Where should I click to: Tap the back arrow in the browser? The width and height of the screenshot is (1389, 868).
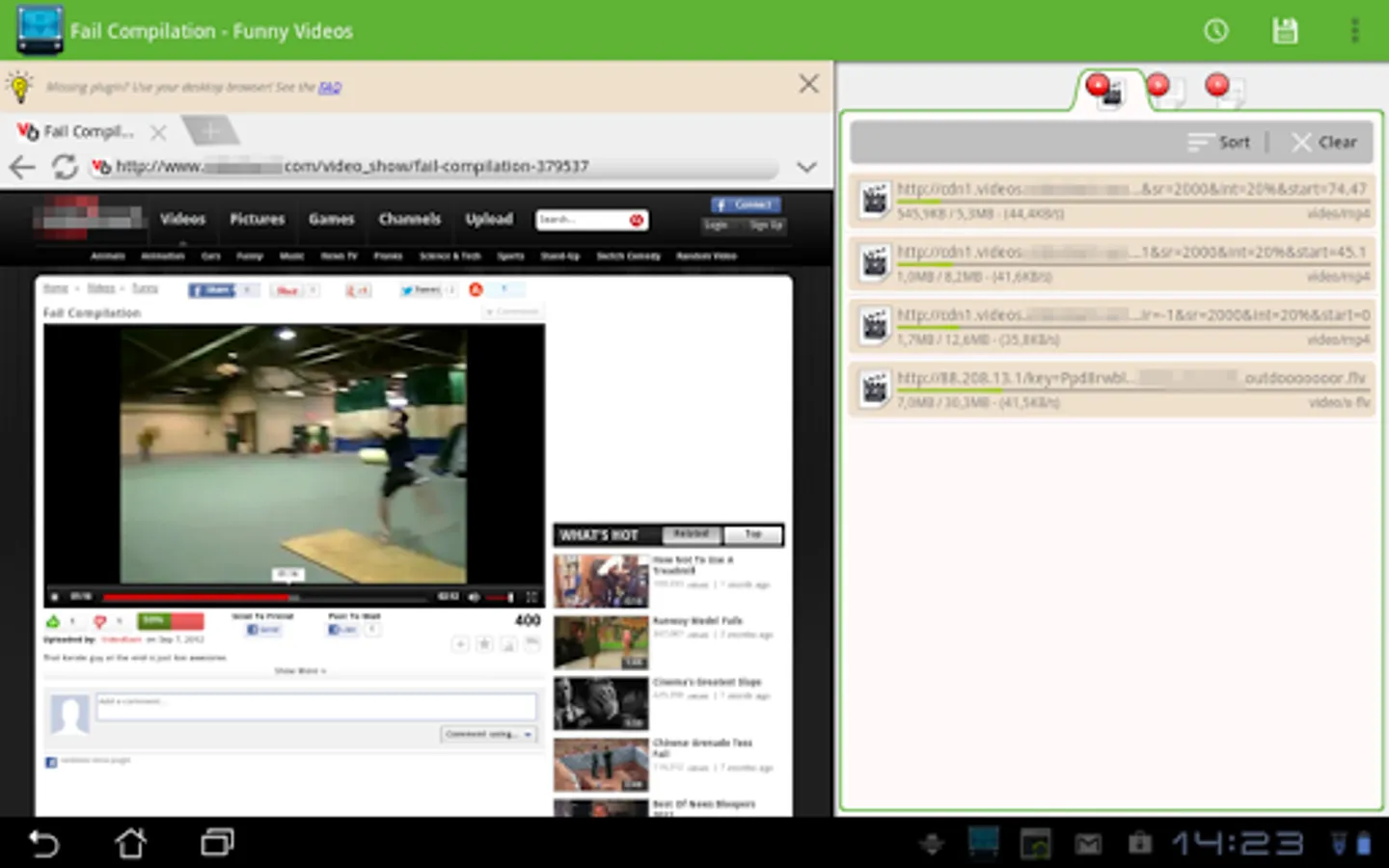tap(21, 166)
